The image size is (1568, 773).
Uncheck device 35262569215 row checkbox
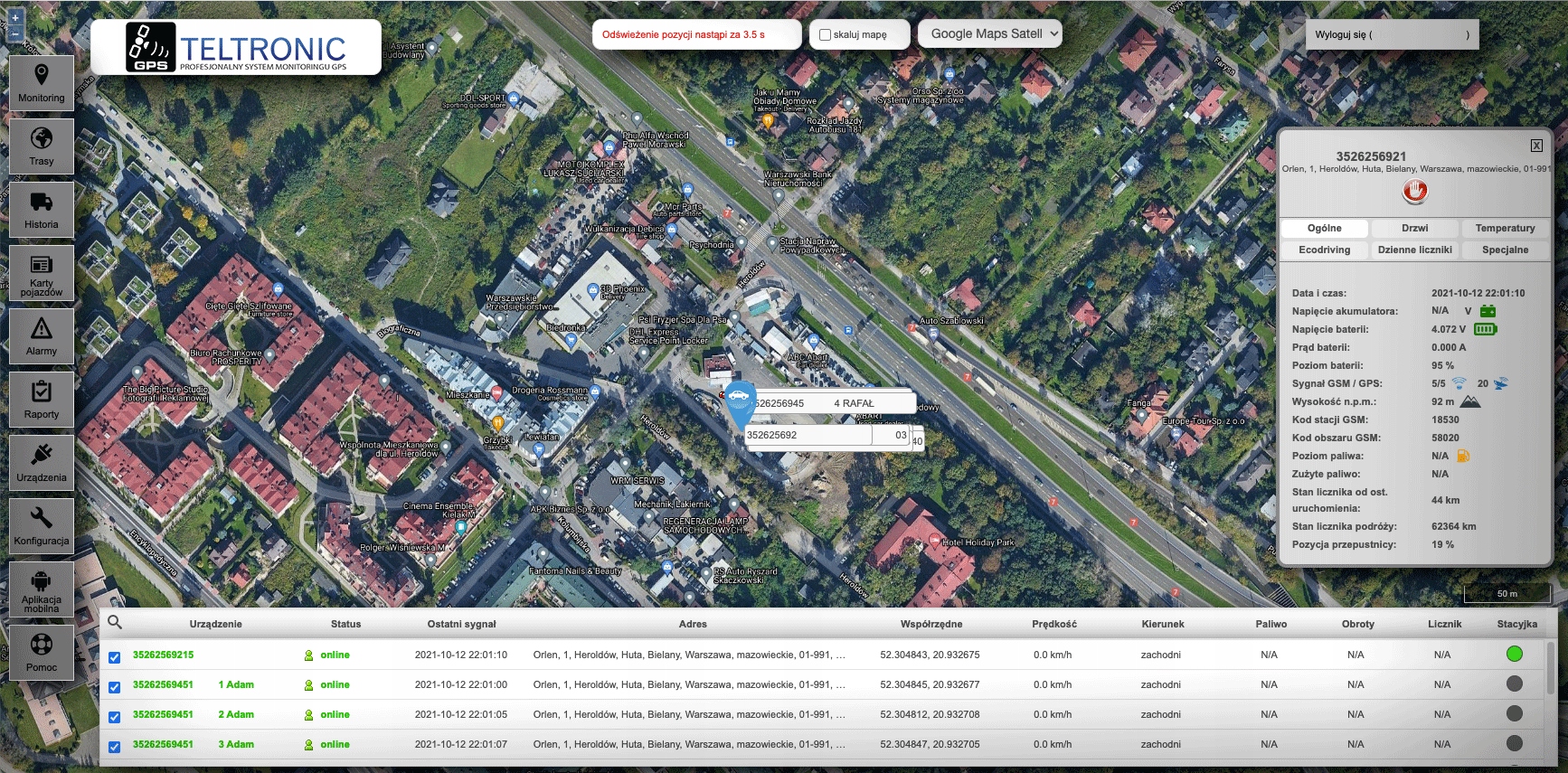(x=115, y=657)
